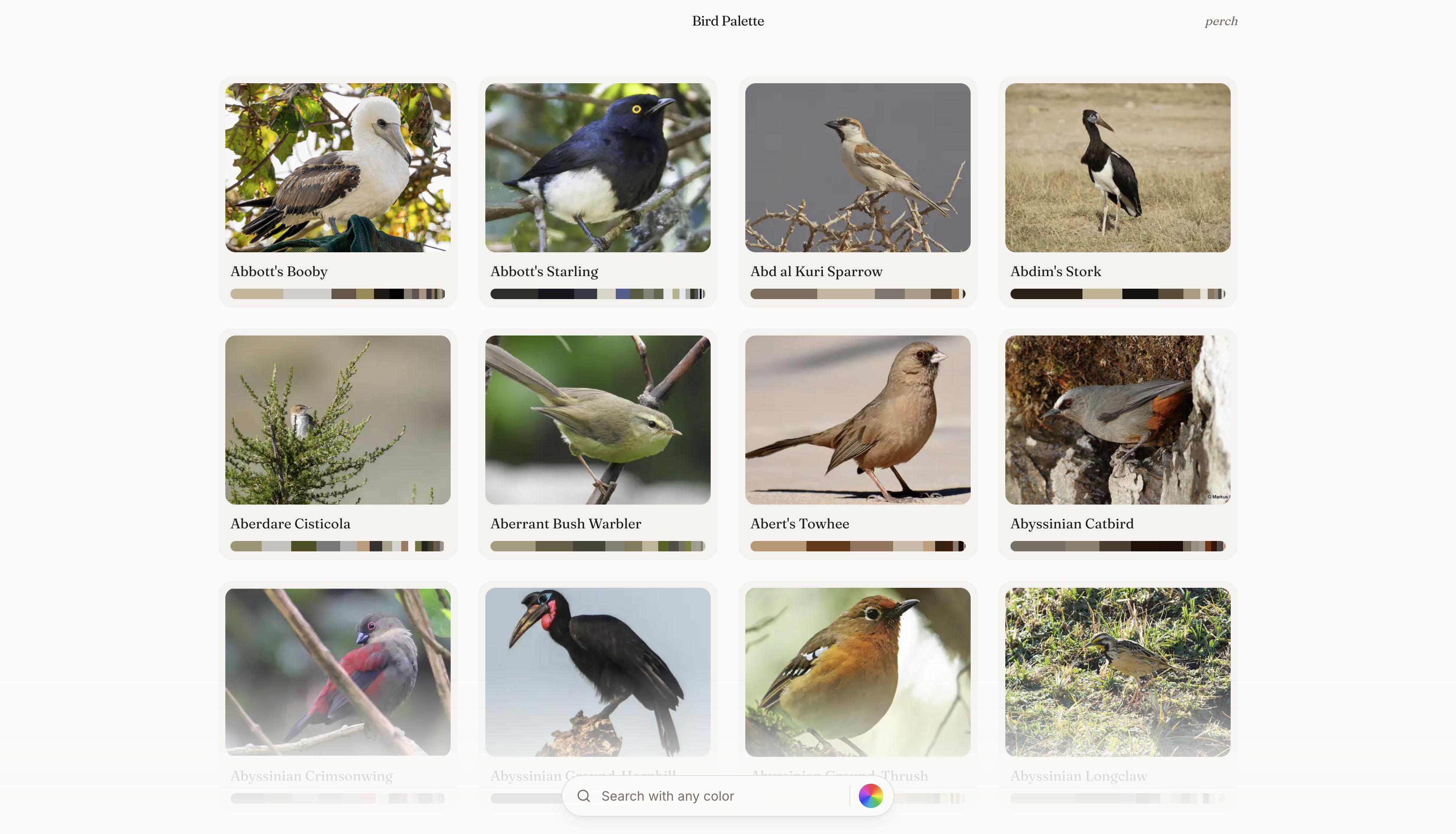Open the Abbott's Starling photo

(x=598, y=168)
